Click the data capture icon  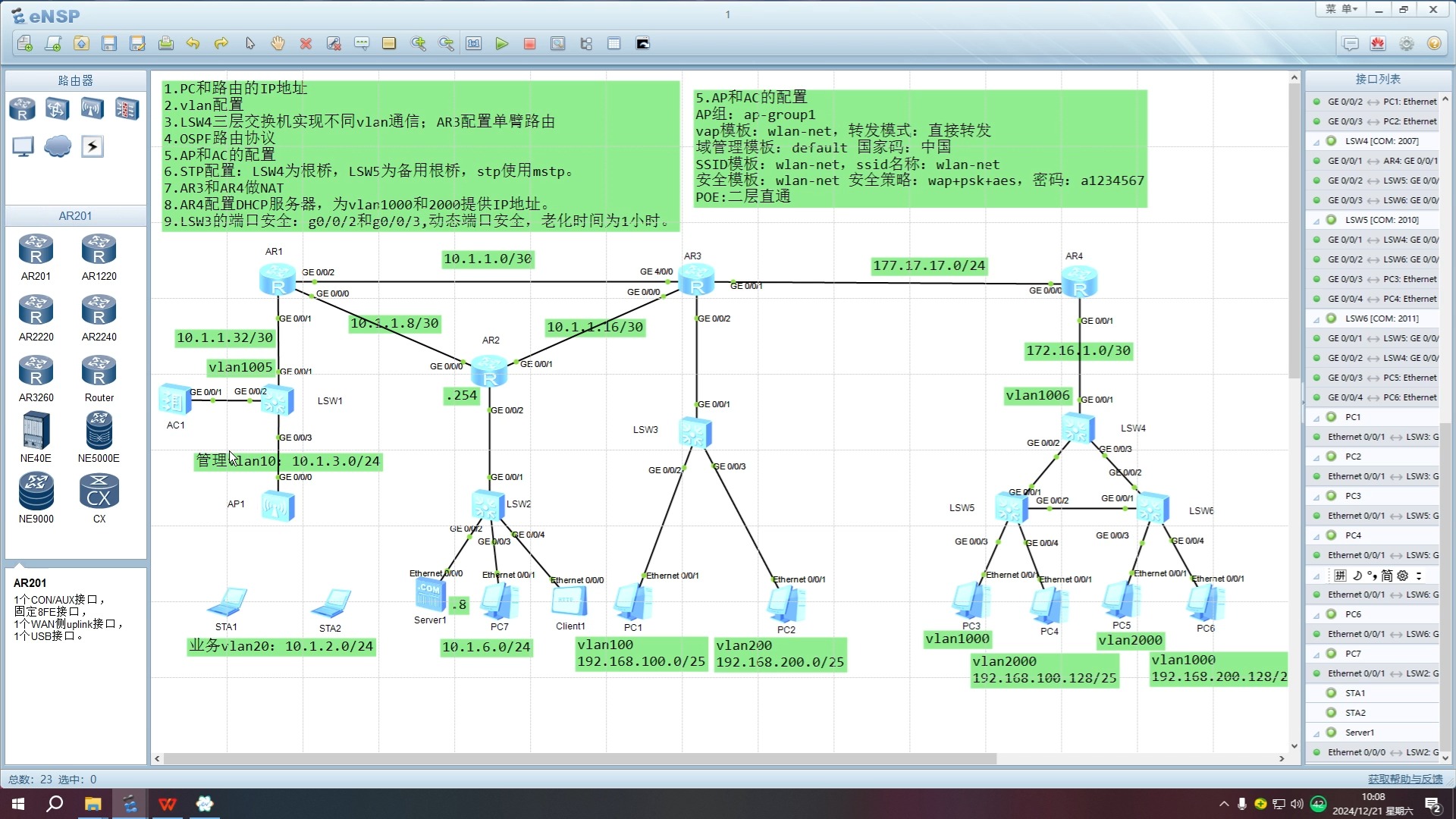tap(557, 43)
